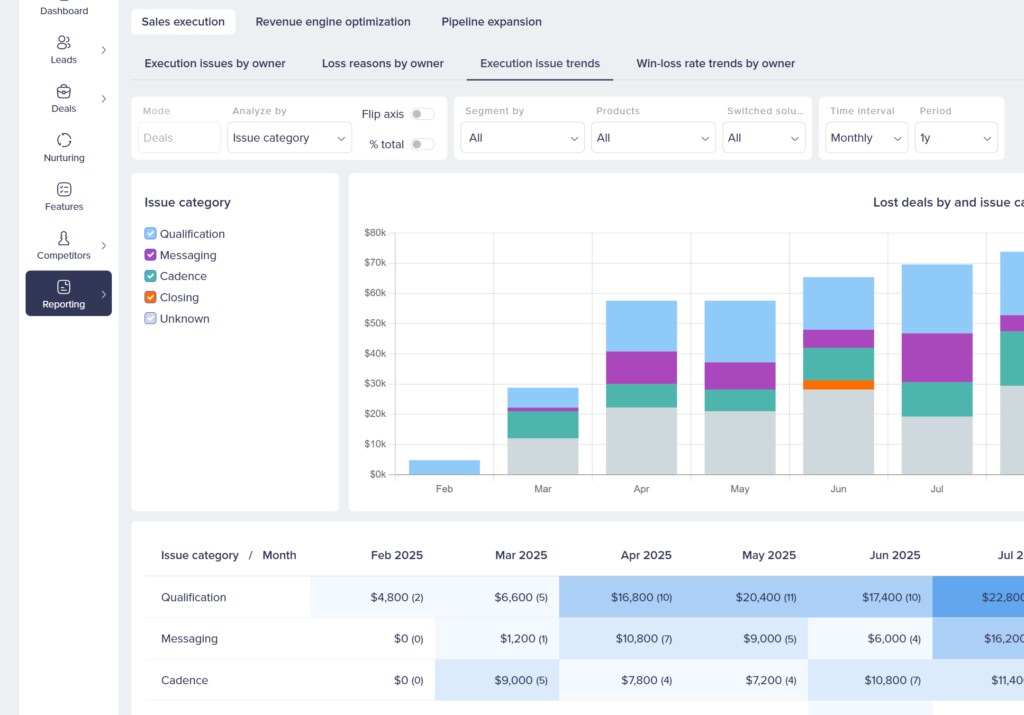Viewport: 1024px width, 715px height.
Task: Uncheck the Closing category checkbox
Action: [151, 297]
